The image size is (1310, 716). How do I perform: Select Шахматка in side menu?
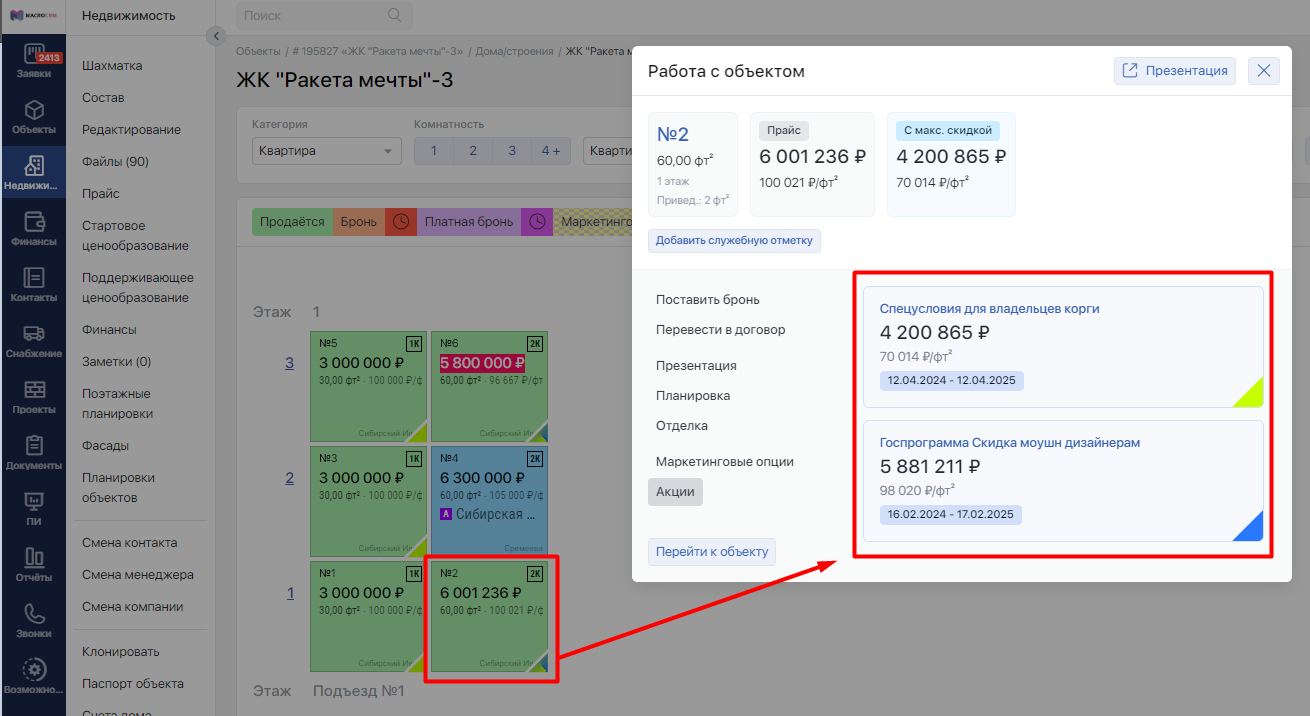pyautogui.click(x=112, y=66)
